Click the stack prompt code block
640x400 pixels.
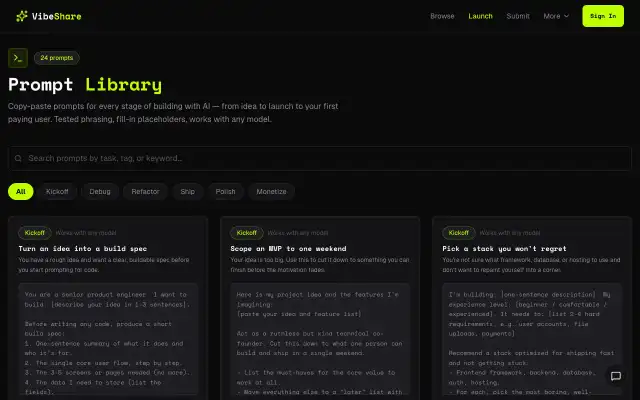532,339
